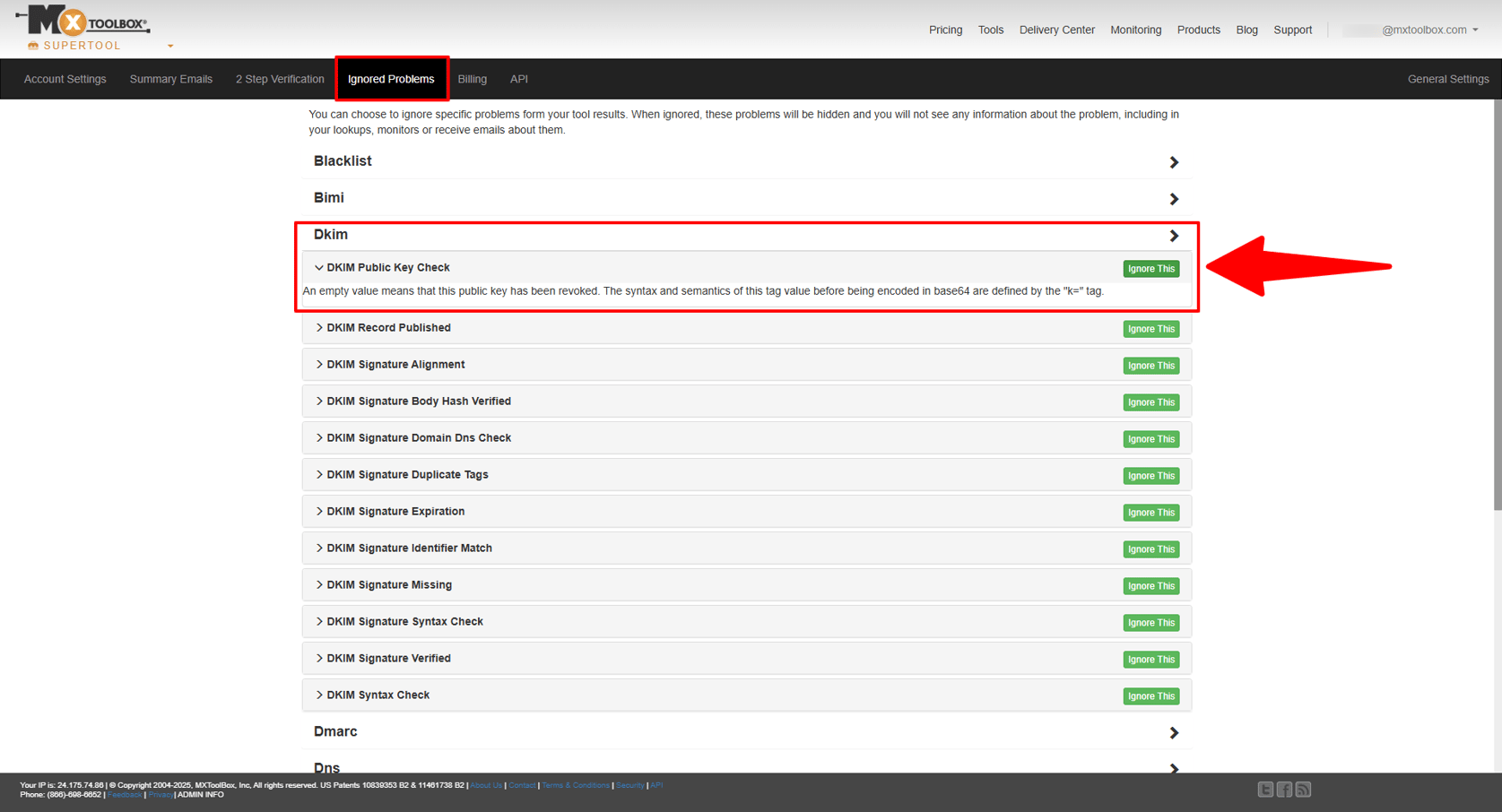The width and height of the screenshot is (1502, 812).
Task: Ignore the DKIM Public Key Check problem
Action: tap(1150, 269)
